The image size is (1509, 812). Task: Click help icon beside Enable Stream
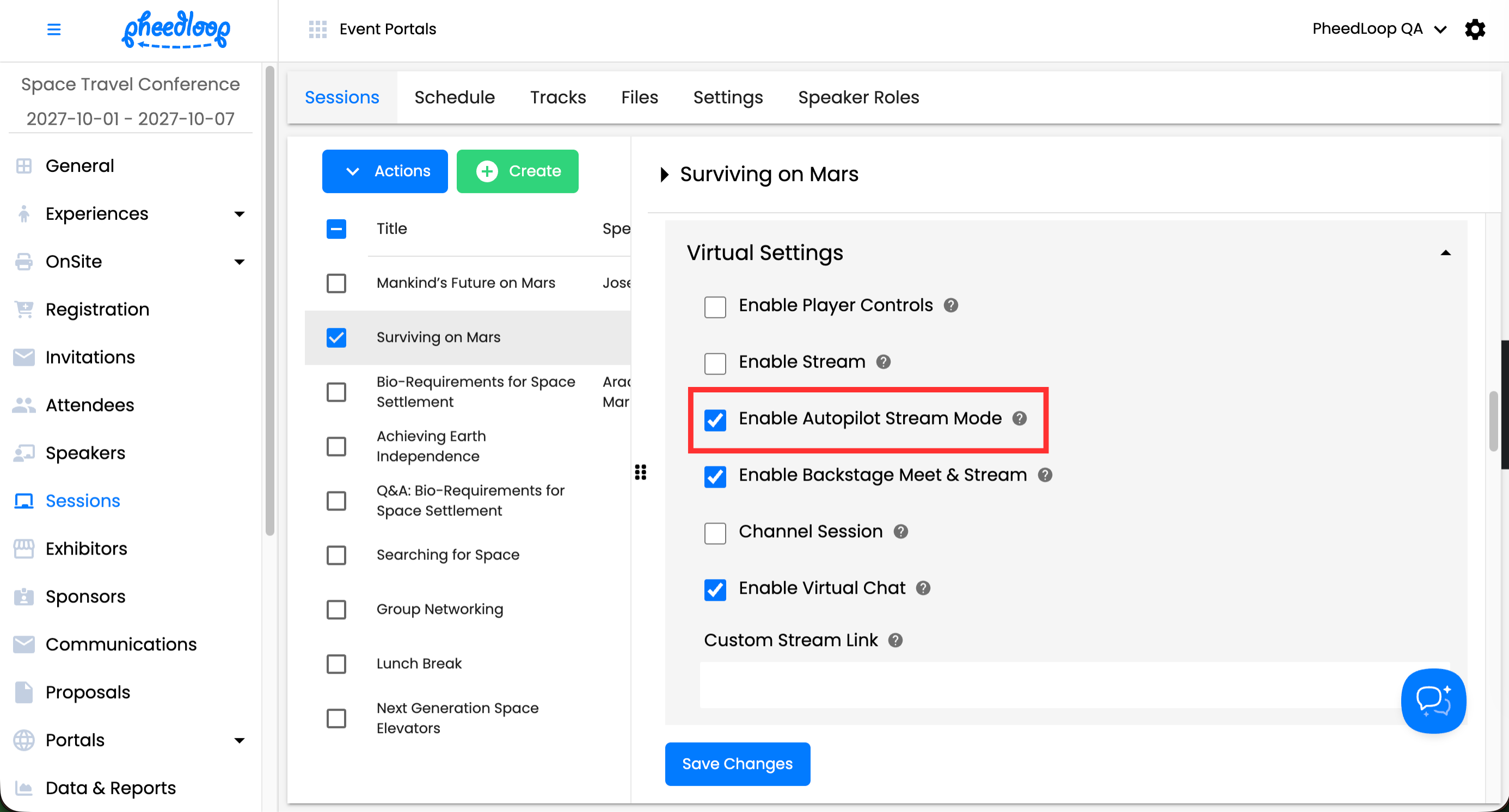point(883,362)
